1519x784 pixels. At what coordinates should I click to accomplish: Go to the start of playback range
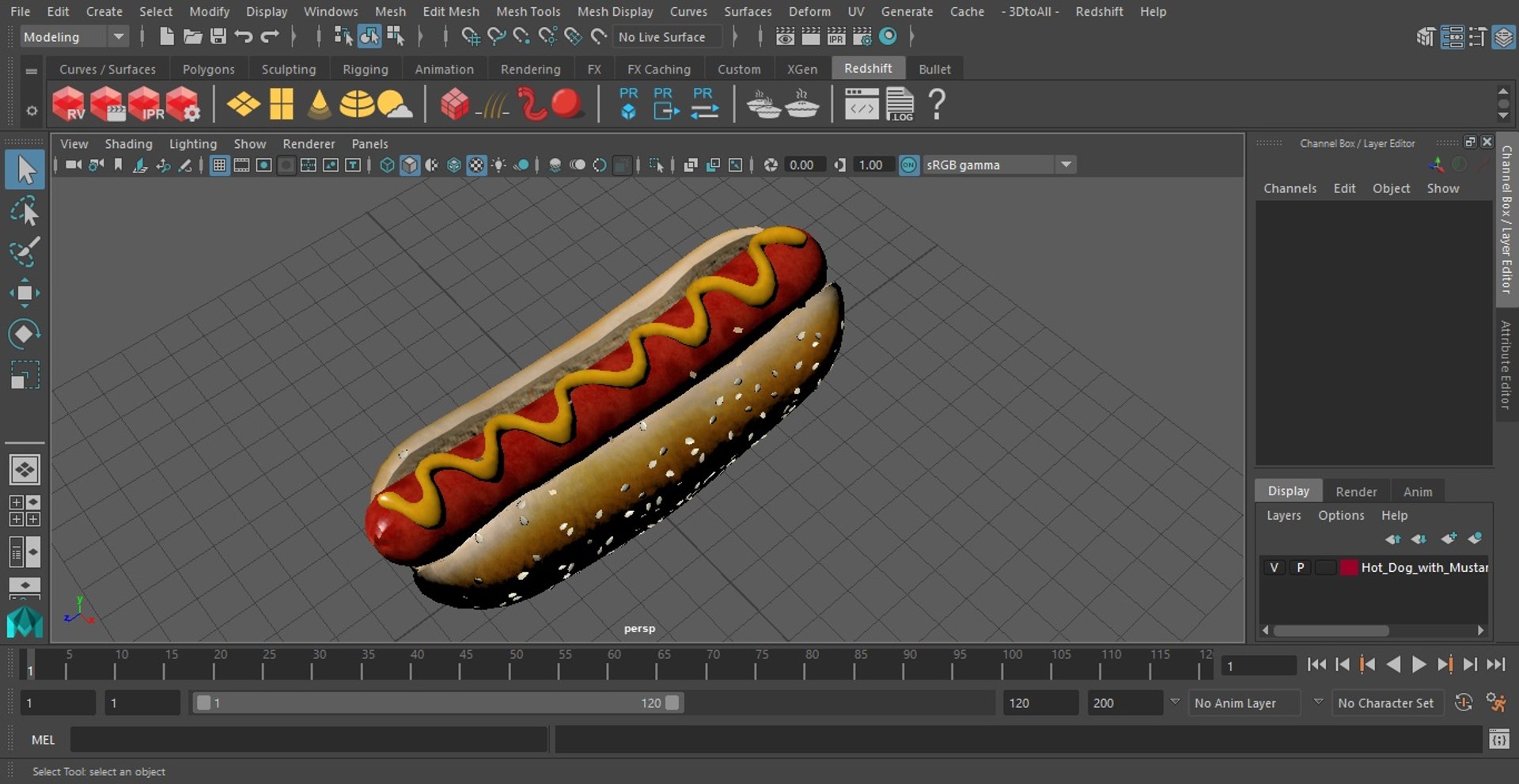coord(1316,665)
